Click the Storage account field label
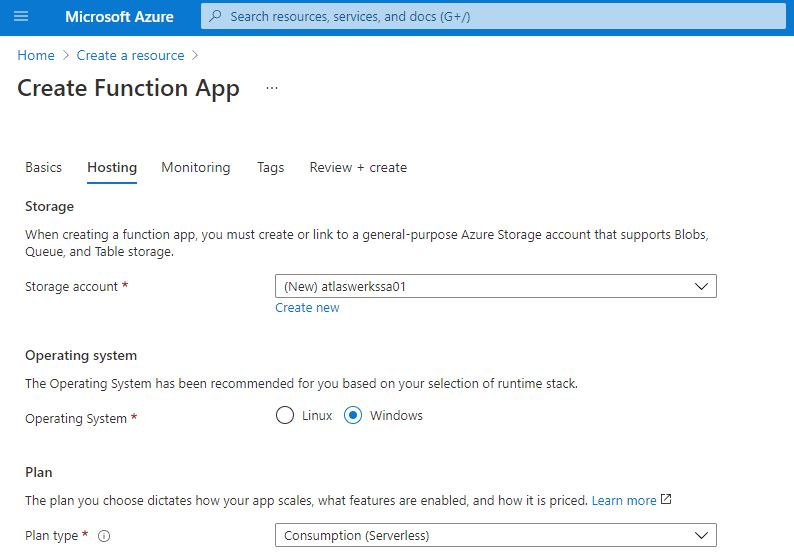This screenshot has height=560, width=794. pyautogui.click(x=71, y=287)
